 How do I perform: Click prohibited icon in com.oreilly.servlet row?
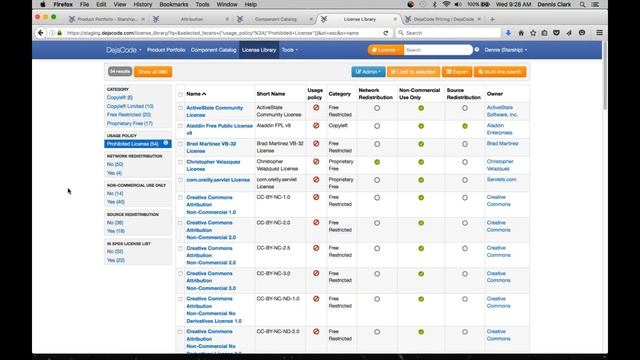(x=316, y=180)
